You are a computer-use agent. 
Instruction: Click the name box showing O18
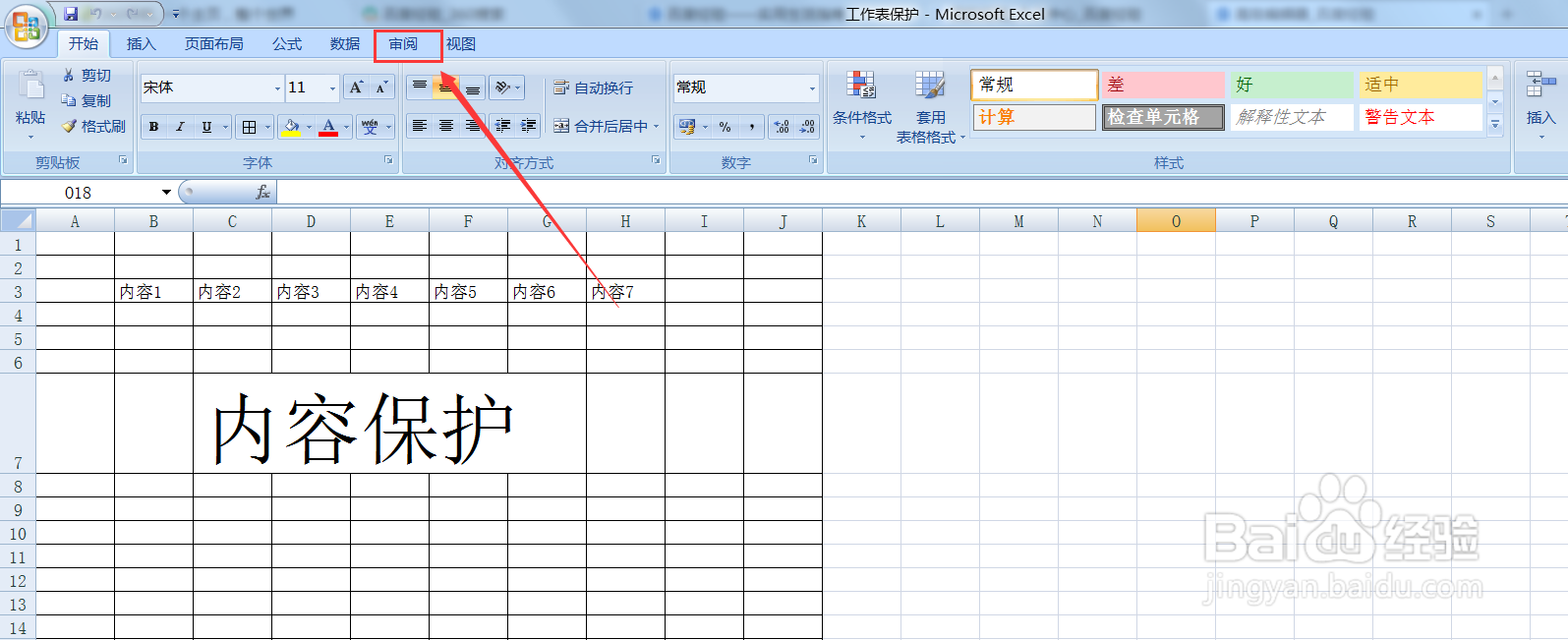pyautogui.click(x=79, y=193)
